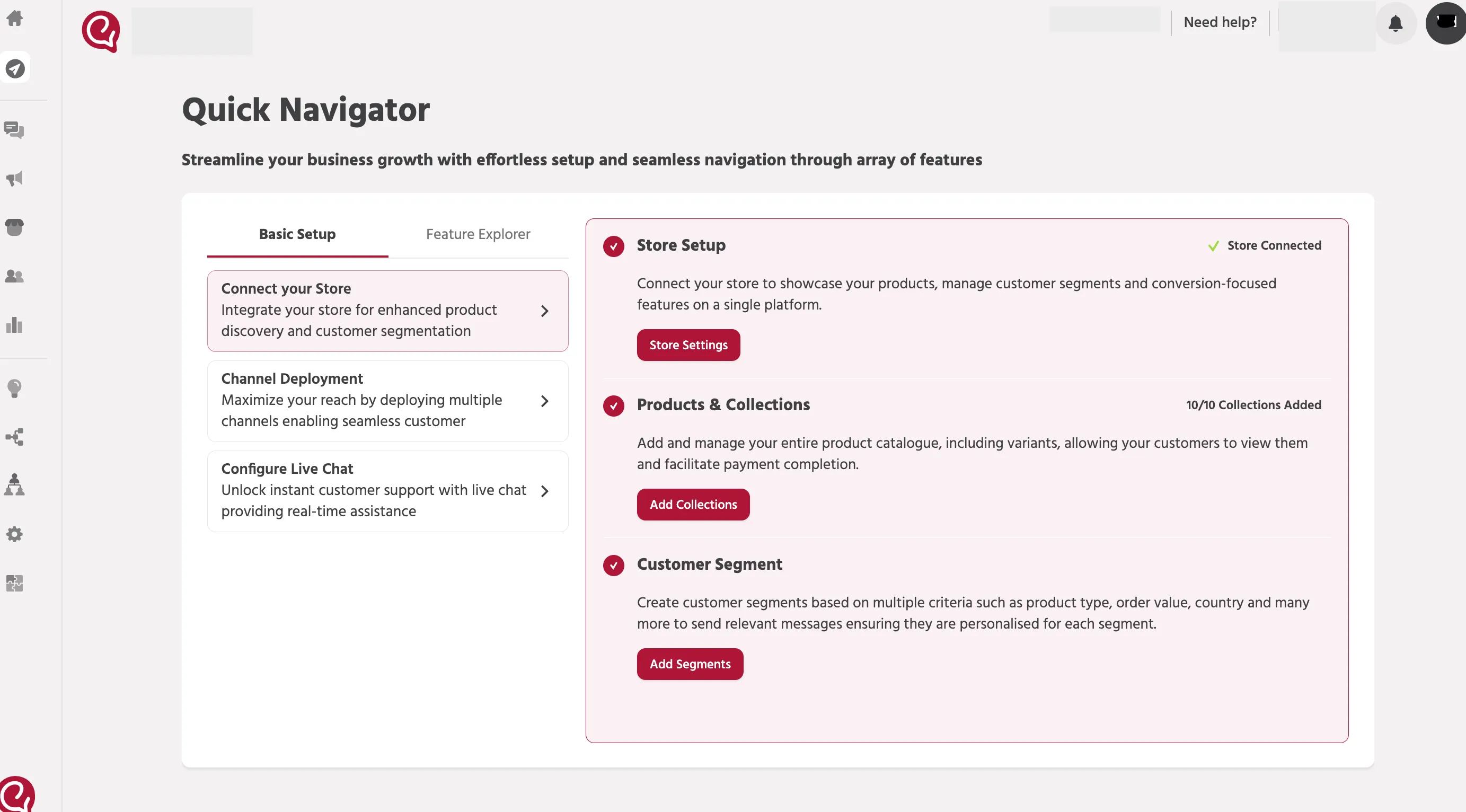Image resolution: width=1466 pixels, height=812 pixels.
Task: Click the Add Collections button
Action: [x=693, y=504]
